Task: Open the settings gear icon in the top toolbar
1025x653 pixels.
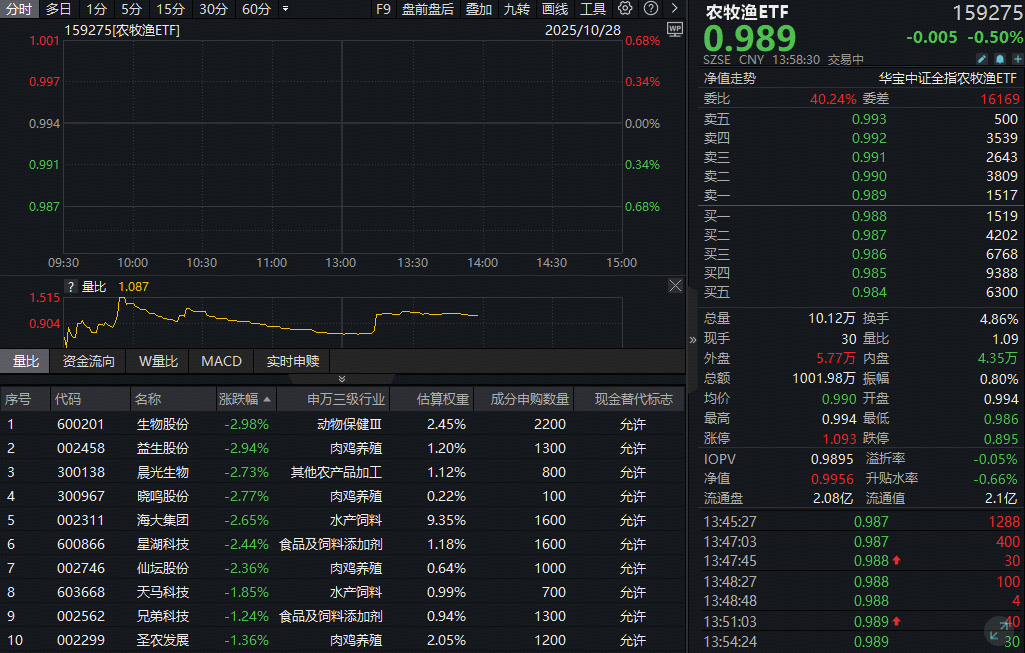Action: tap(625, 8)
